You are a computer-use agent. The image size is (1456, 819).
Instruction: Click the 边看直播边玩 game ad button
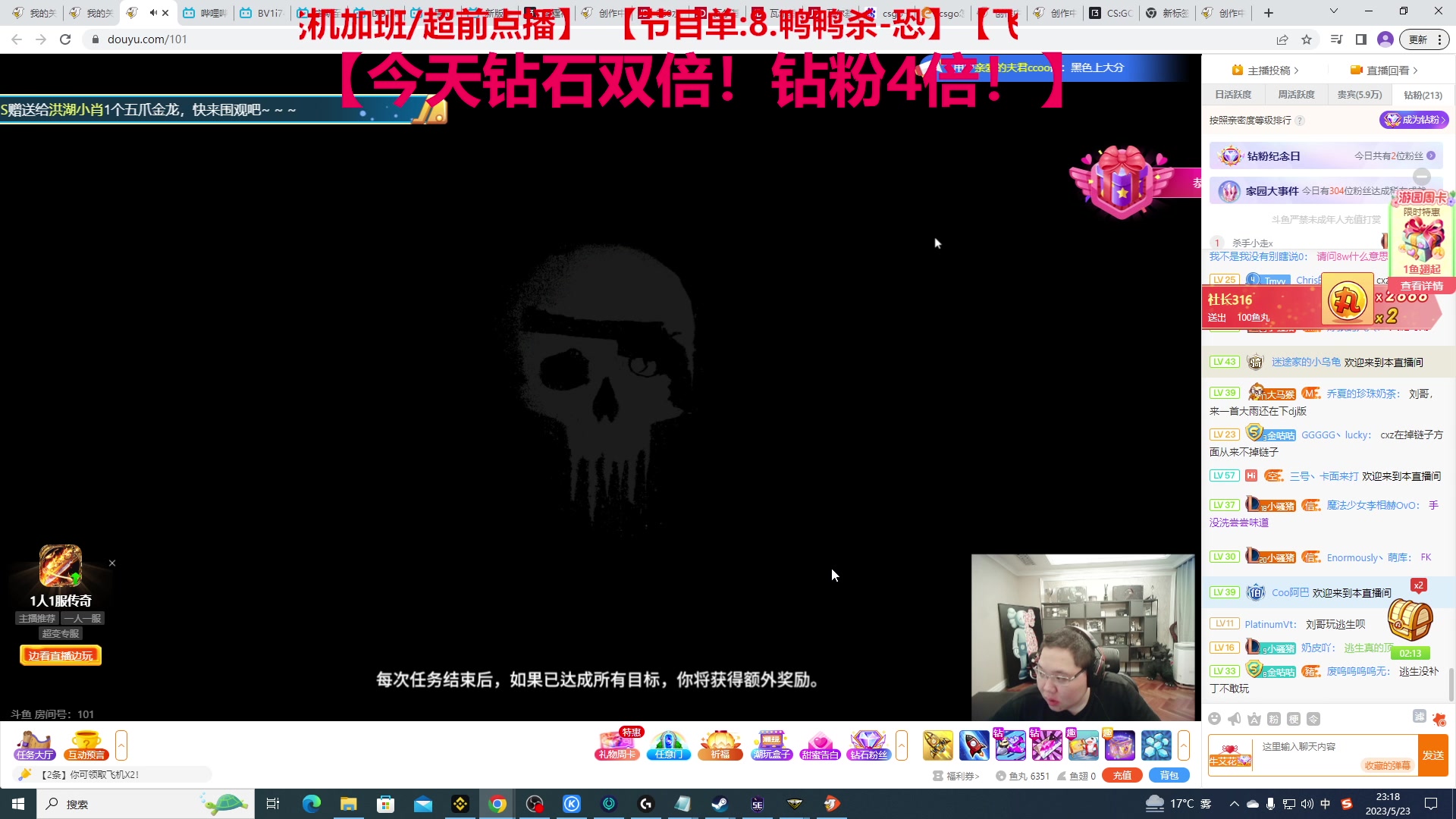click(x=61, y=656)
